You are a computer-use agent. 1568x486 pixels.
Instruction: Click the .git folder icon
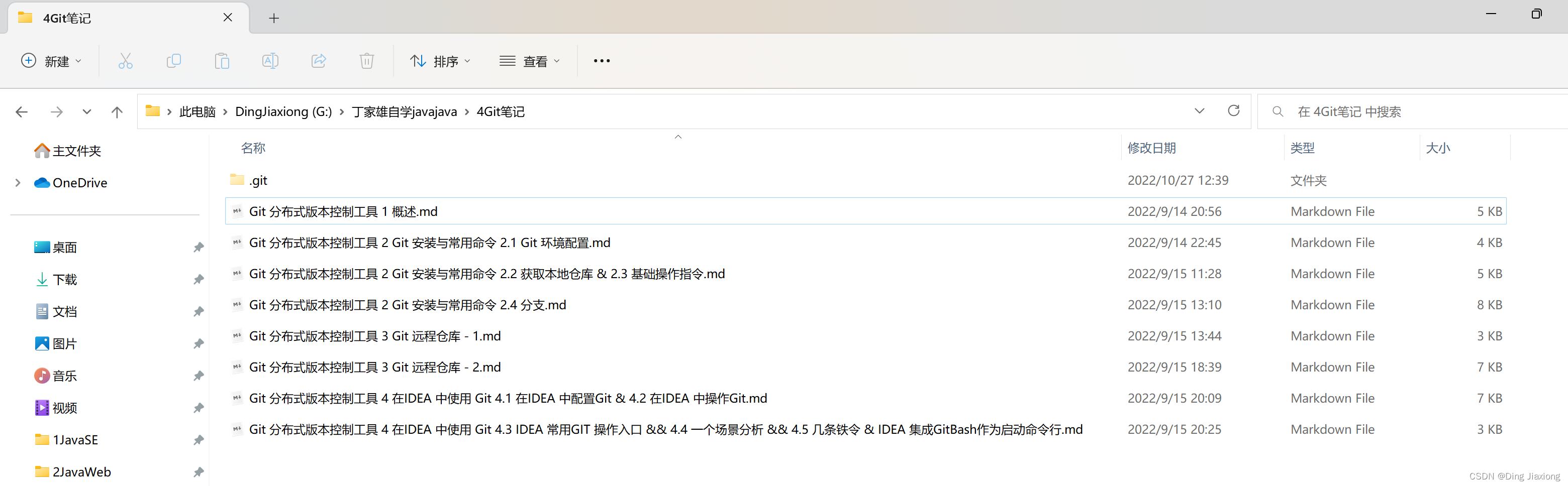237,179
